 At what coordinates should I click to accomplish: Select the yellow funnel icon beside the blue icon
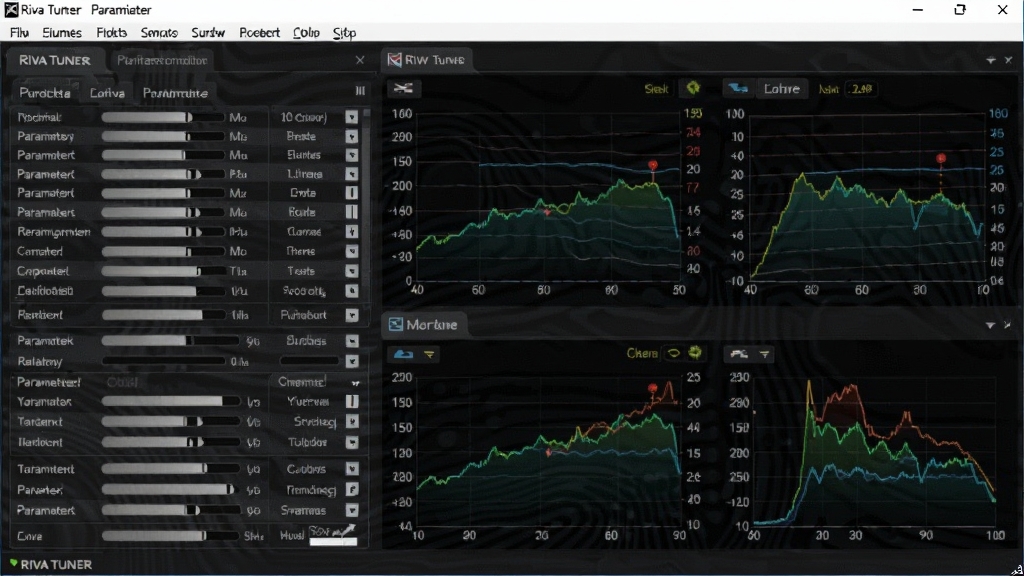click(x=429, y=354)
